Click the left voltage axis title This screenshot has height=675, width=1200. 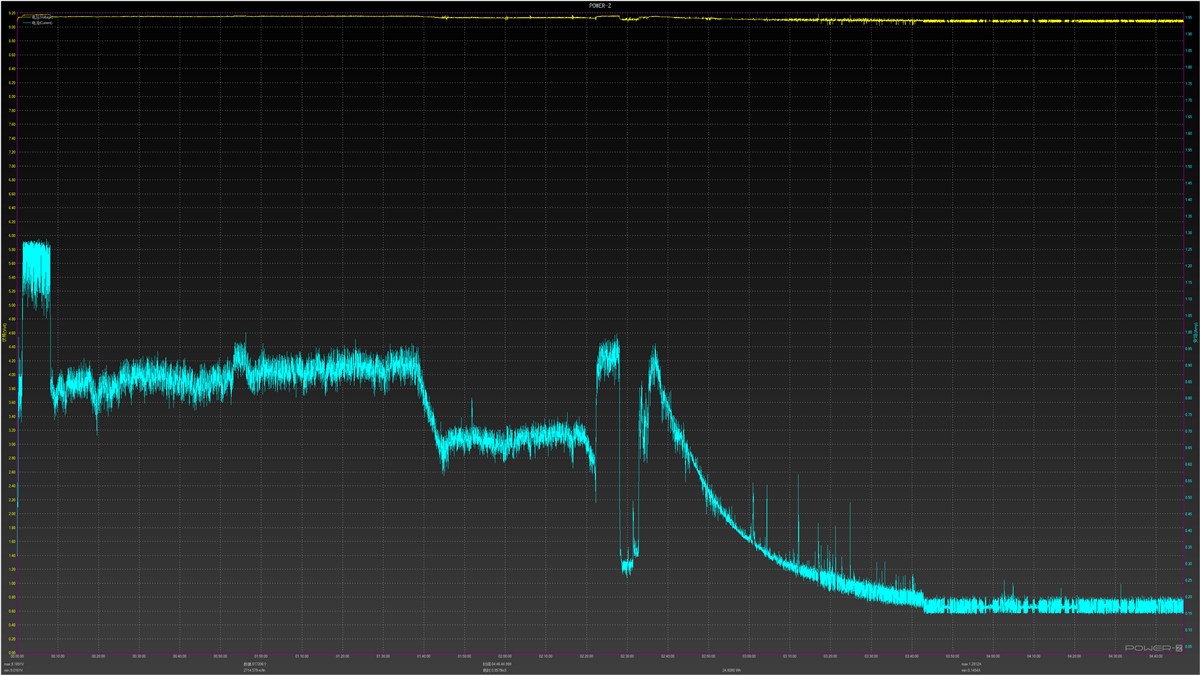click(x=5, y=330)
